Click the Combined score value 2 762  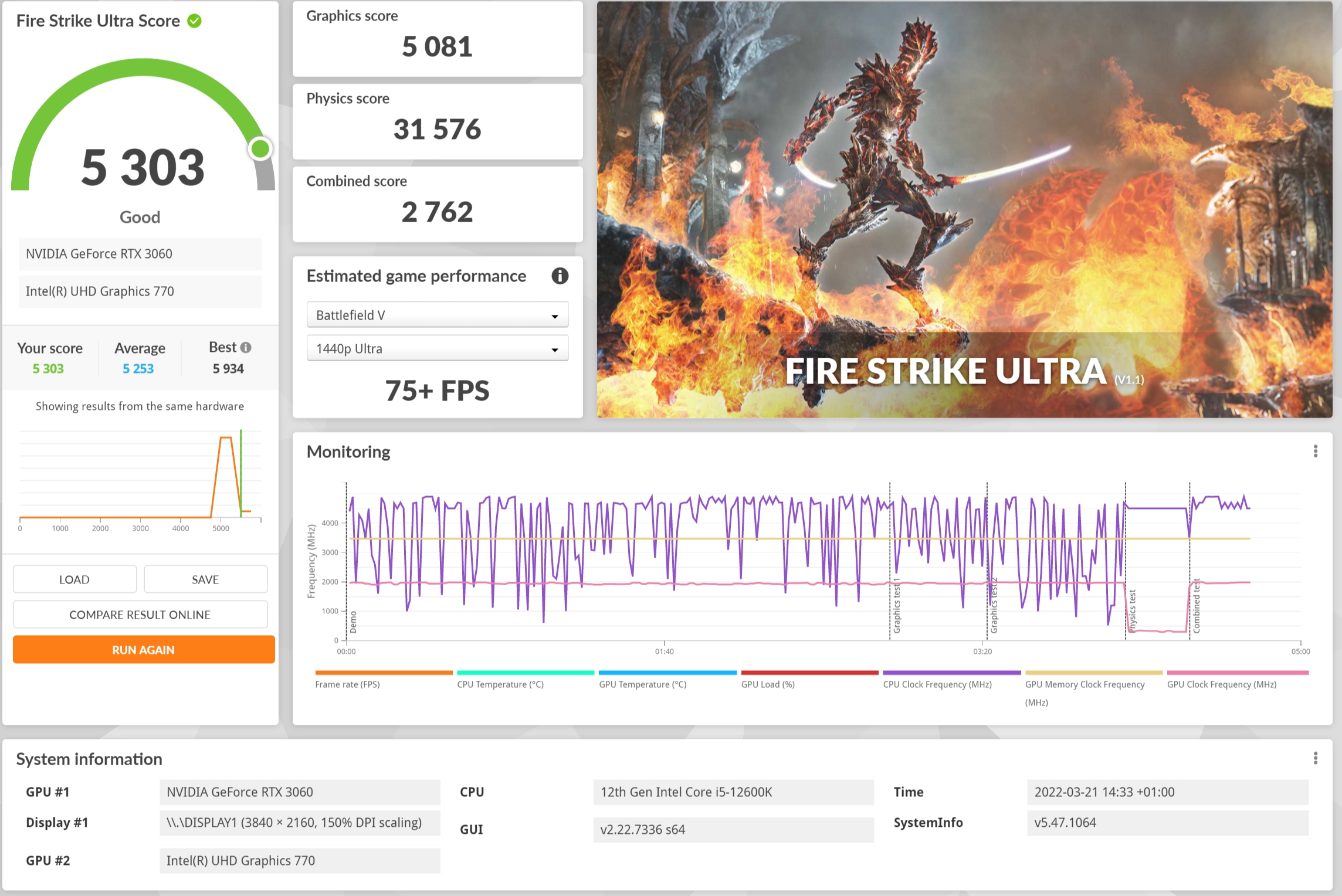pyautogui.click(x=437, y=212)
